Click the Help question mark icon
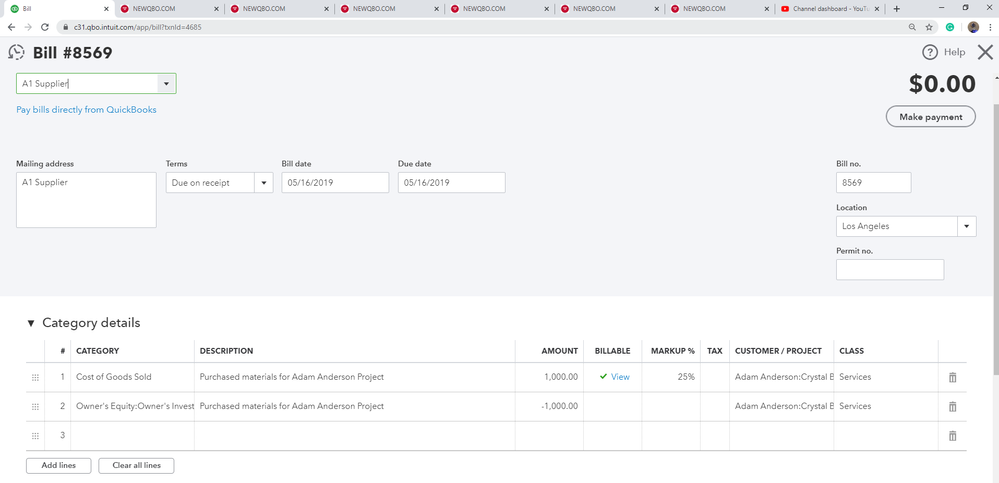Image resolution: width=999 pixels, height=483 pixels. [x=930, y=52]
